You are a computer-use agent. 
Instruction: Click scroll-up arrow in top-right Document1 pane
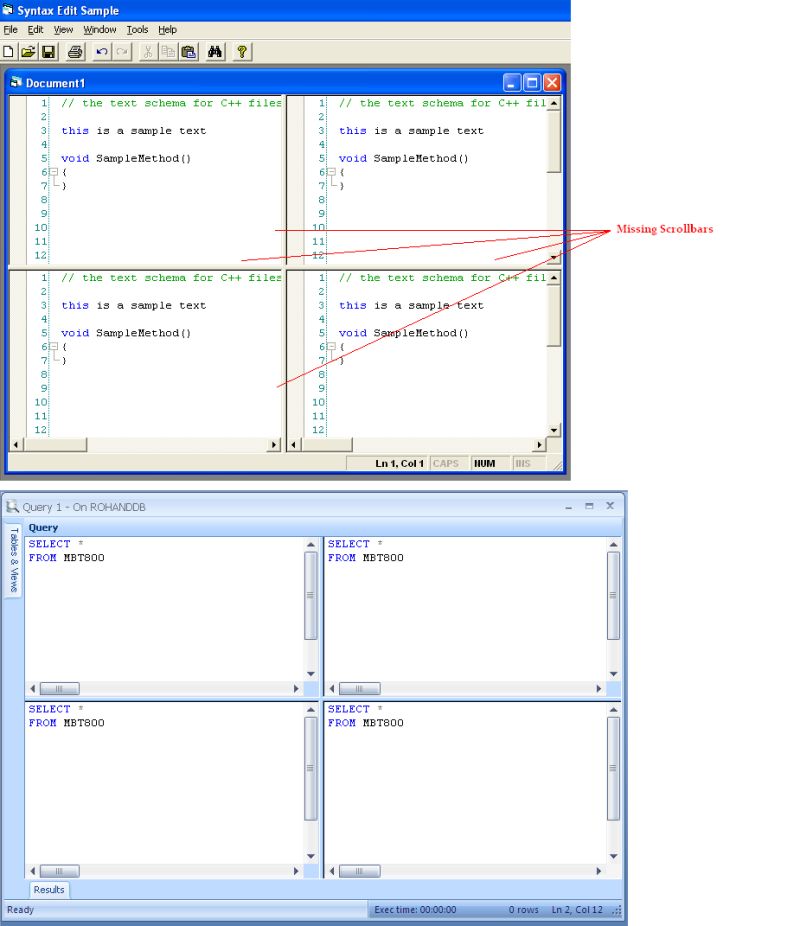(554, 103)
